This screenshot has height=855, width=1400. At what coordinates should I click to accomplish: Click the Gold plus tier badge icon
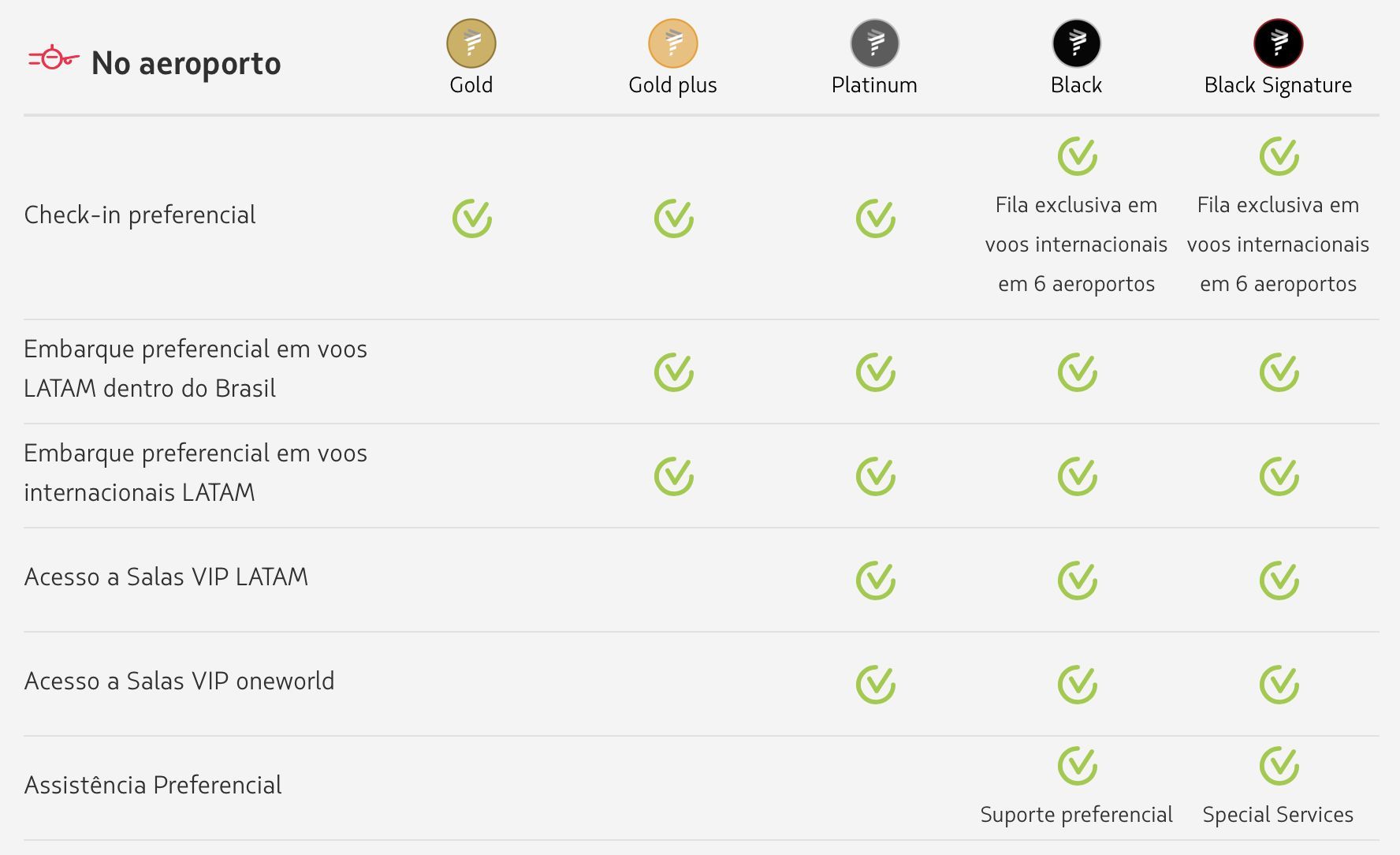click(x=673, y=43)
